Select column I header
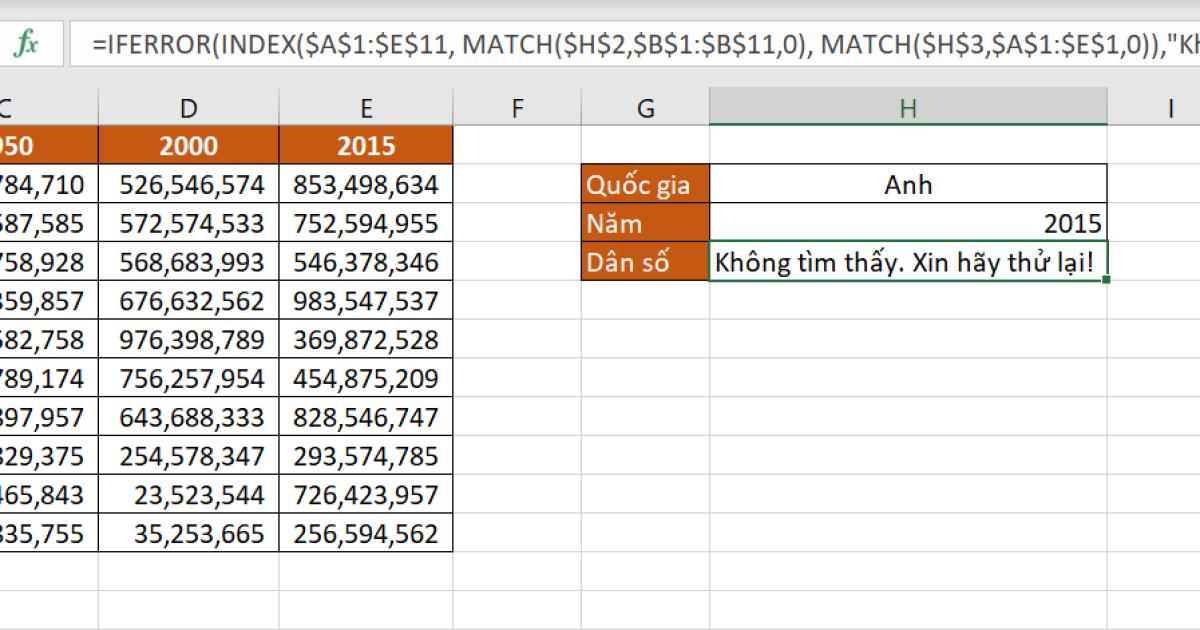This screenshot has width=1200, height=630. coord(1169,108)
